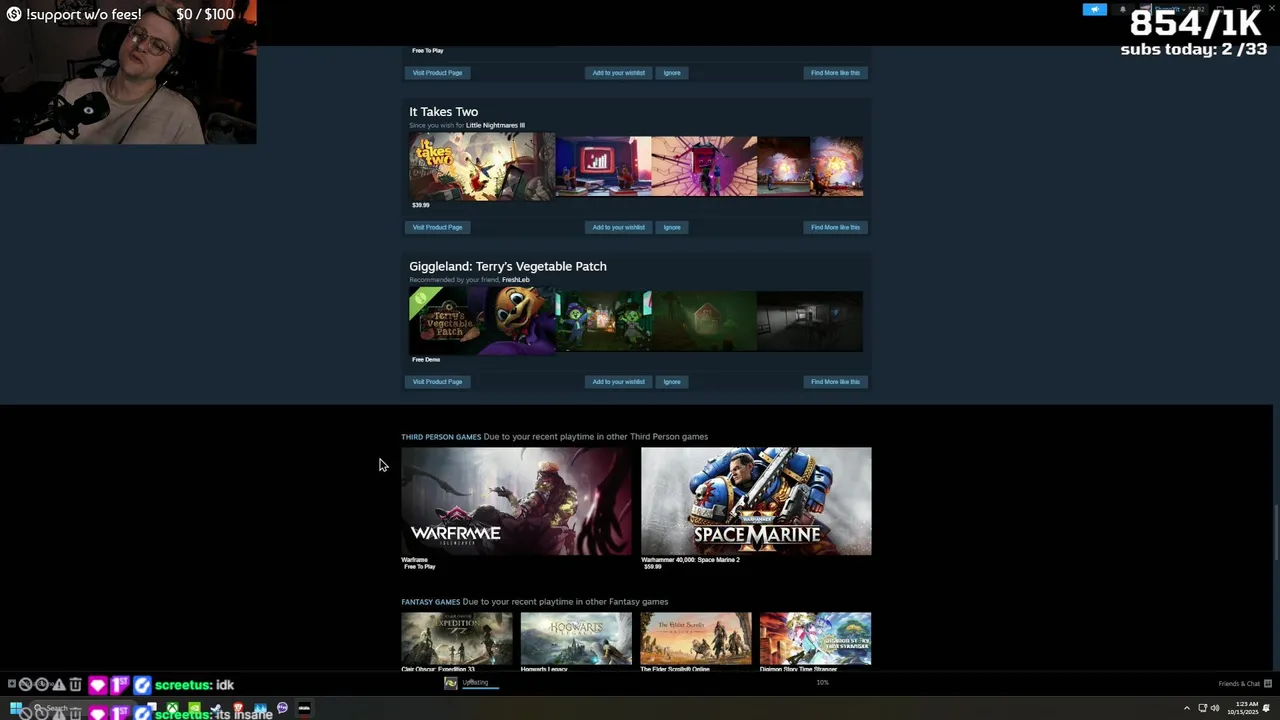Find More like It Takes Two

(835, 227)
